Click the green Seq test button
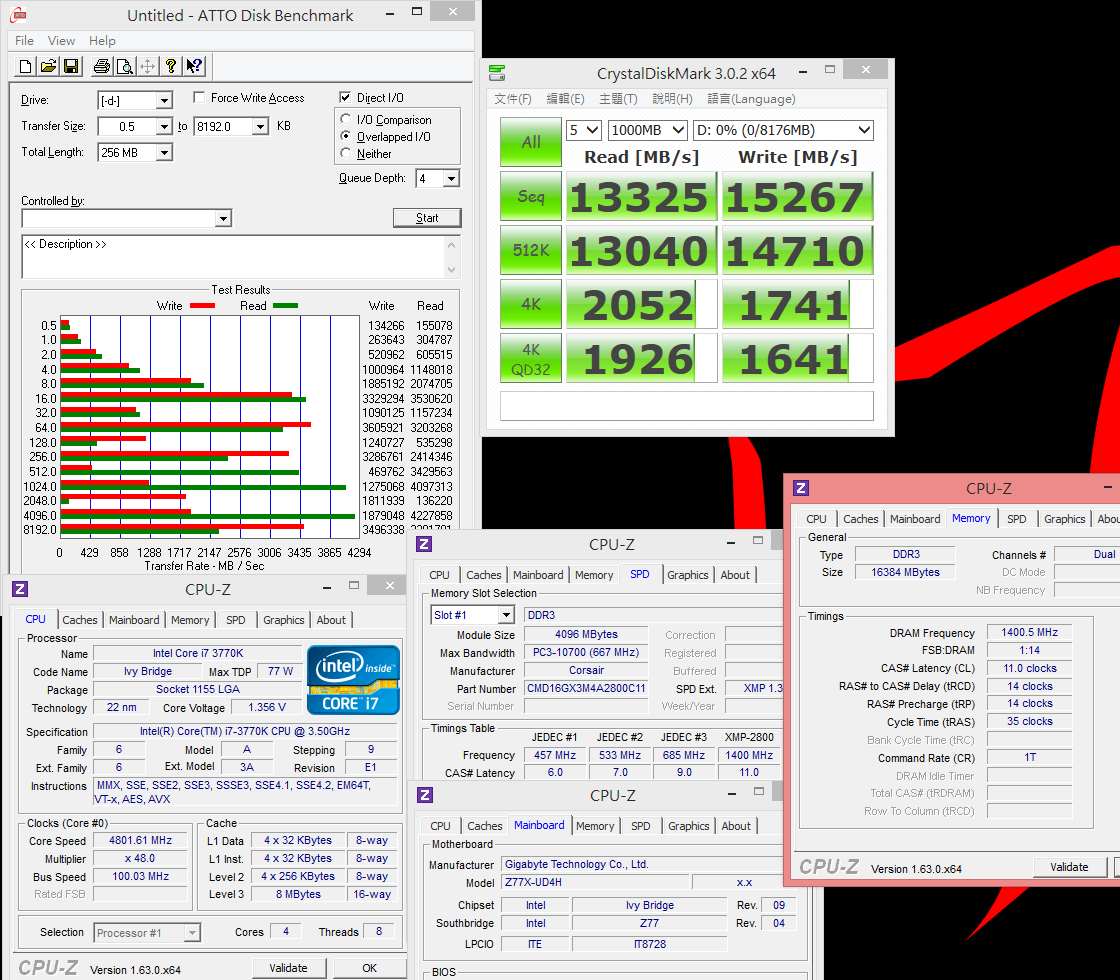The width and height of the screenshot is (1120, 980). coord(530,197)
